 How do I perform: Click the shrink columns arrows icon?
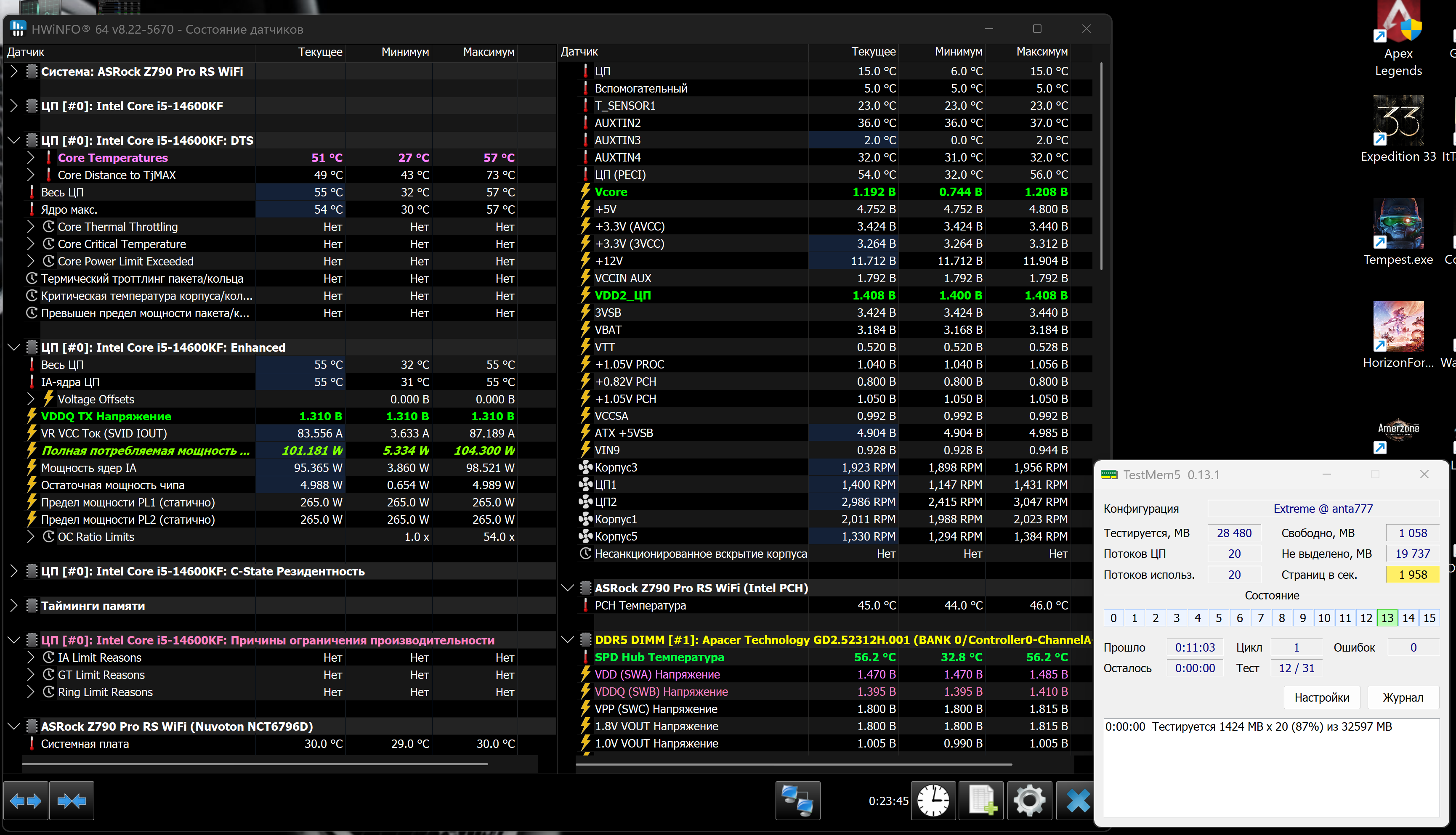72,801
